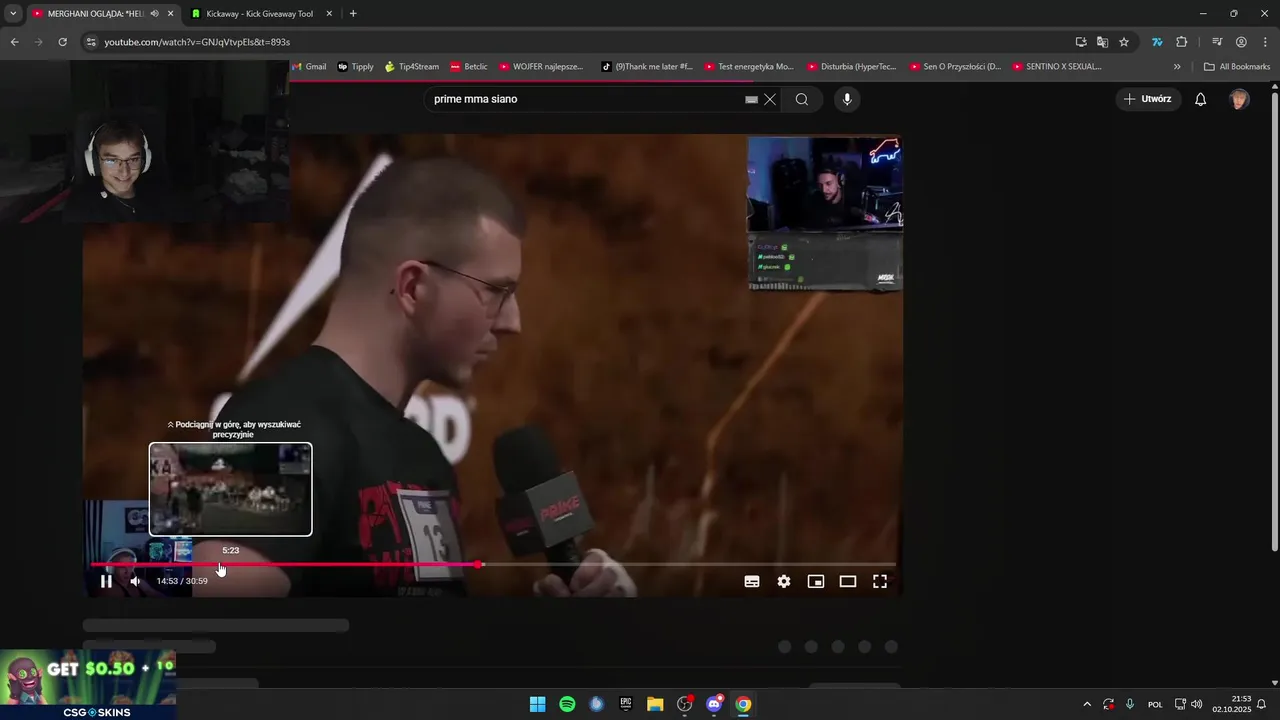Click the CSG SKINS promo banner

pos(88,685)
